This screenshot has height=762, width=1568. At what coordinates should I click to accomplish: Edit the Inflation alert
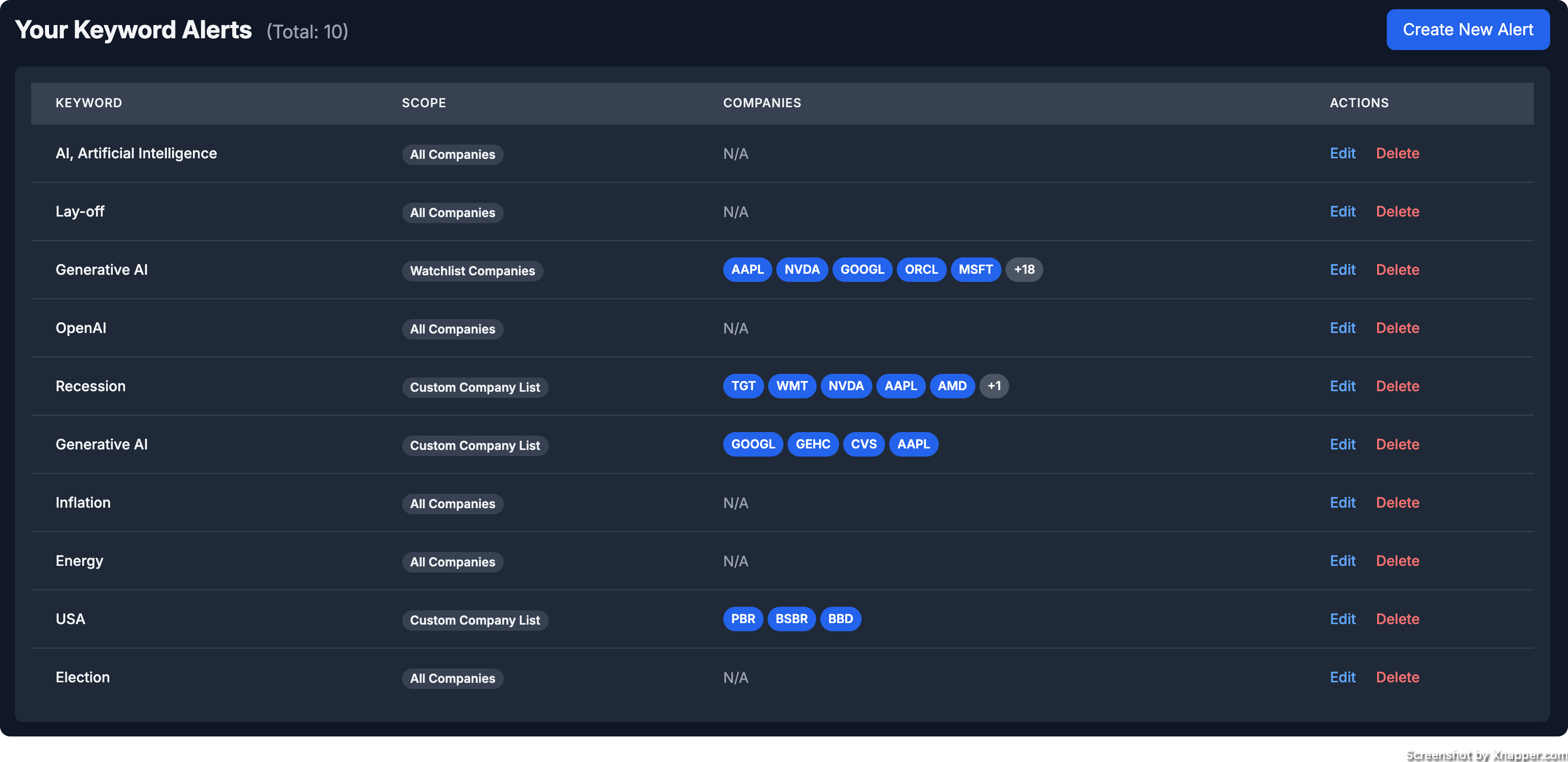tap(1342, 503)
